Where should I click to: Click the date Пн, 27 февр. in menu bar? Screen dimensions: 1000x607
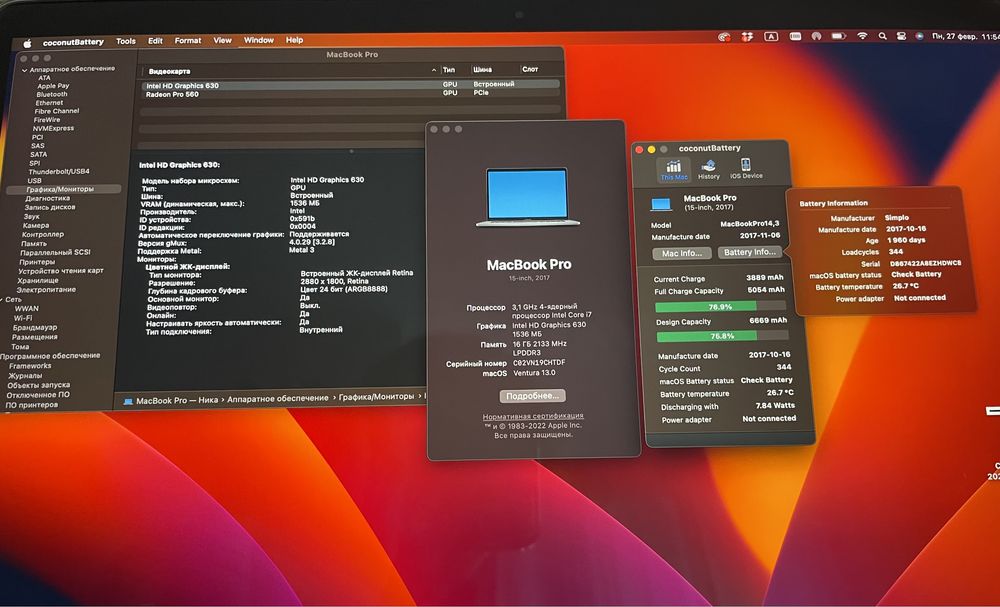pyautogui.click(x=955, y=36)
